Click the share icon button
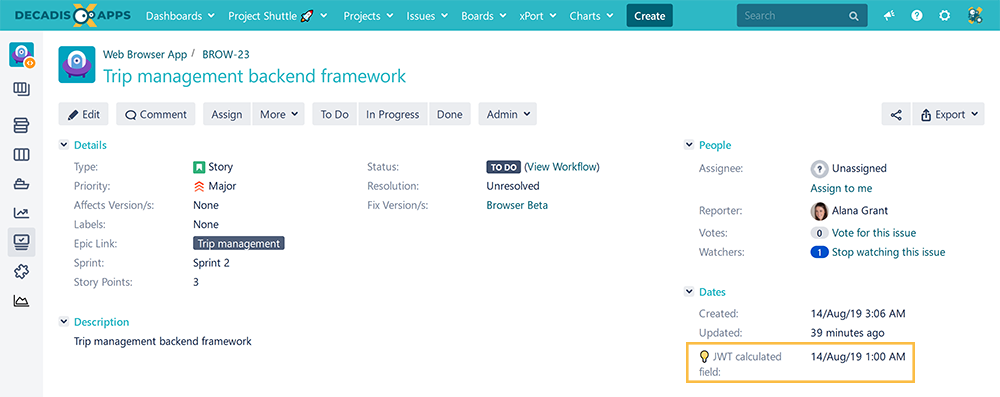Screen dimensions: 1000x397 point(896,114)
